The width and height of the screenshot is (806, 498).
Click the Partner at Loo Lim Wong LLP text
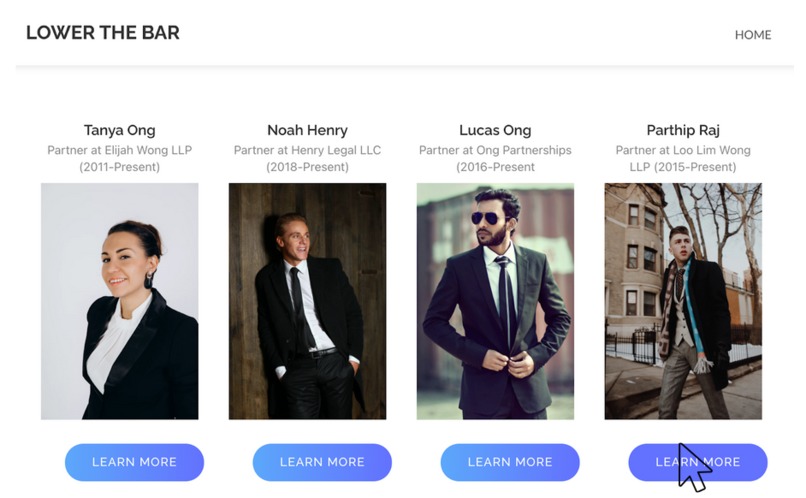pos(683,158)
